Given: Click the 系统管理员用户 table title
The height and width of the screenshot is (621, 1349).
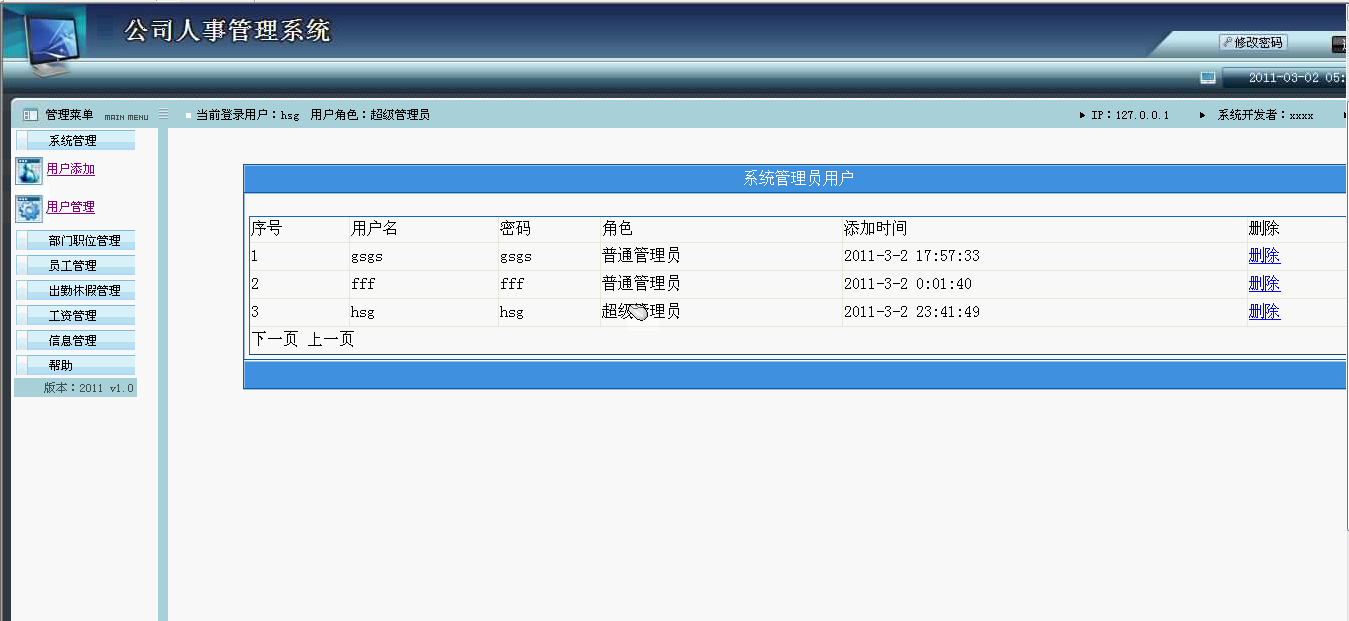Looking at the screenshot, I should (799, 179).
